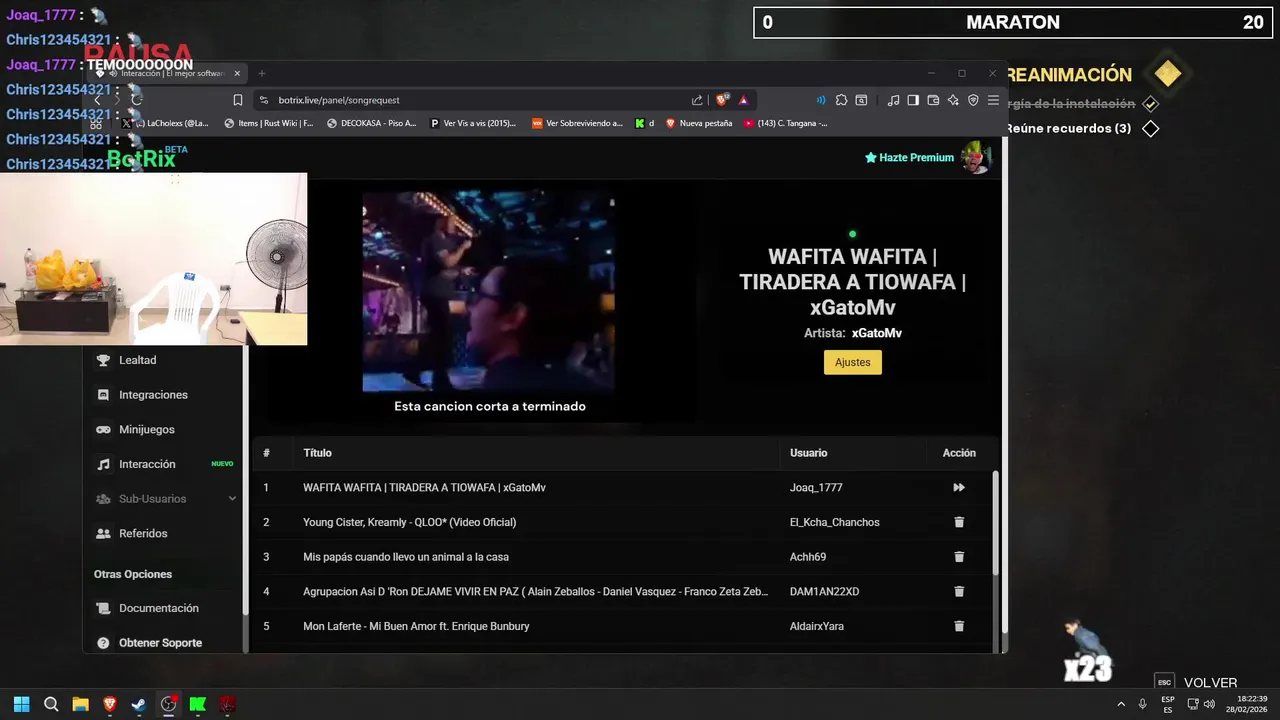Open media control music note icon
This screenshot has height=720, width=1280.
pos(894,100)
